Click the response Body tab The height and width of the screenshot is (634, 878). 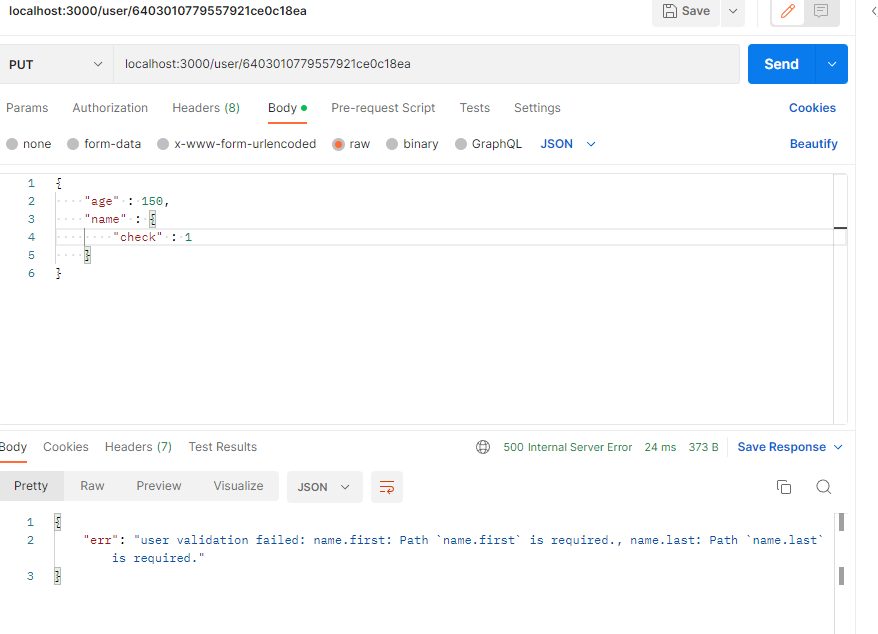click(13, 447)
